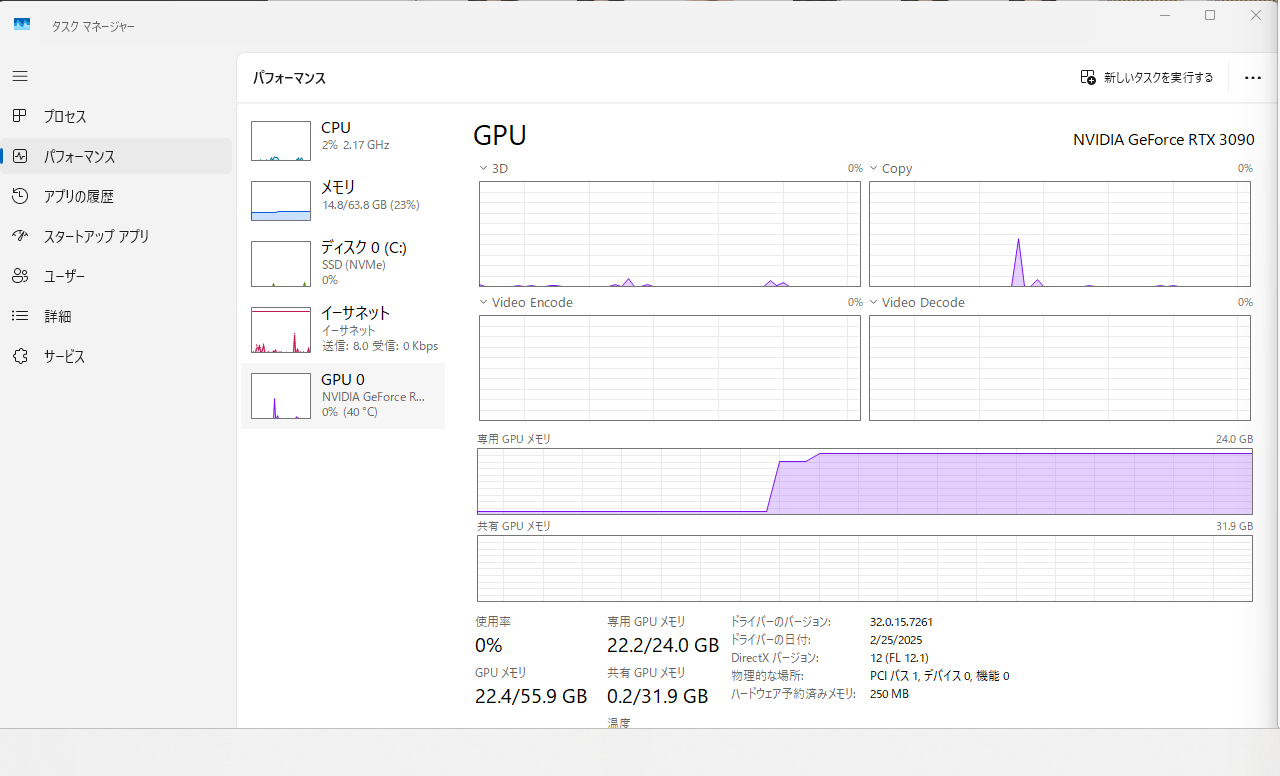
Task: Click the NVIDIA GeForce RTX 3090 title
Action: pyautogui.click(x=1163, y=140)
